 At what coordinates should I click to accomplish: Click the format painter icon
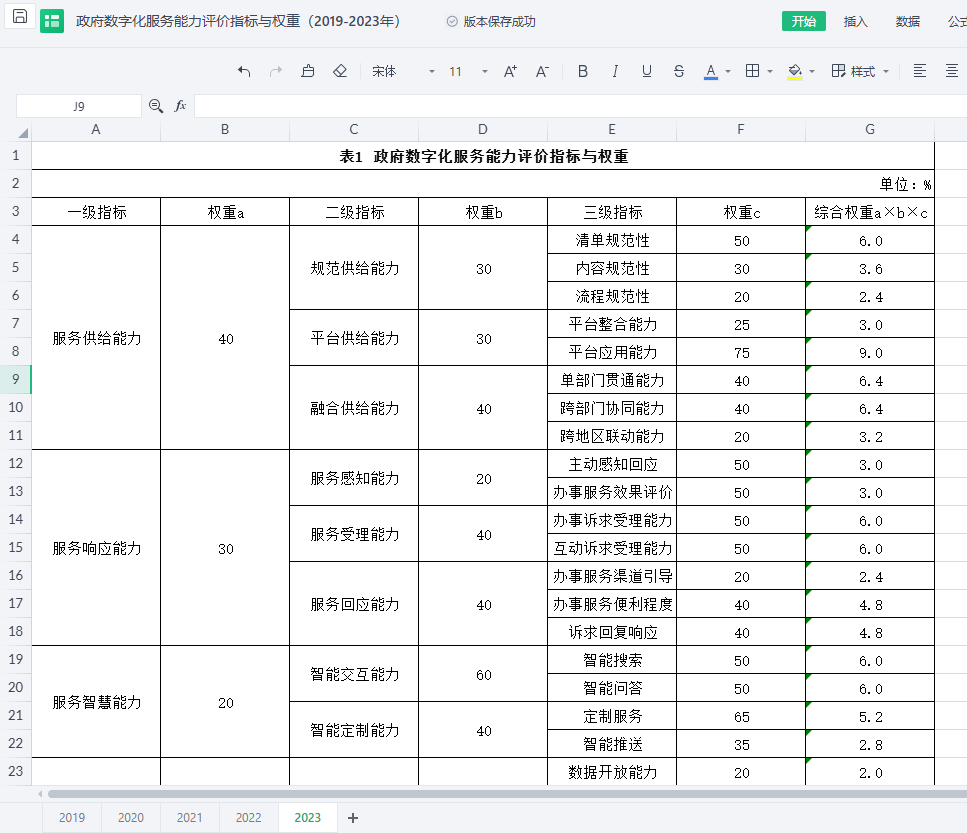click(308, 71)
